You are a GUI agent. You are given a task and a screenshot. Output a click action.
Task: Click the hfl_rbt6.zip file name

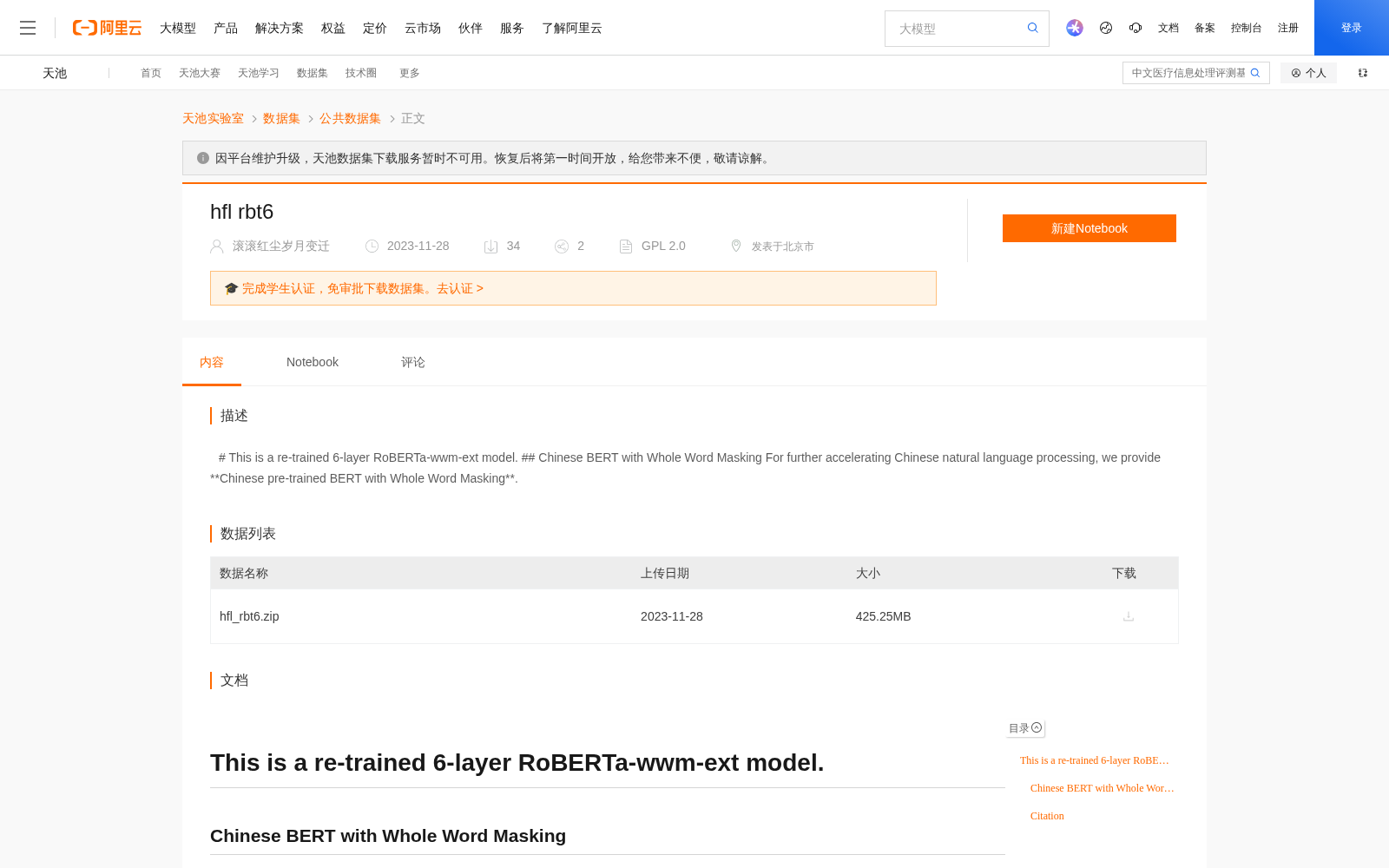point(249,616)
